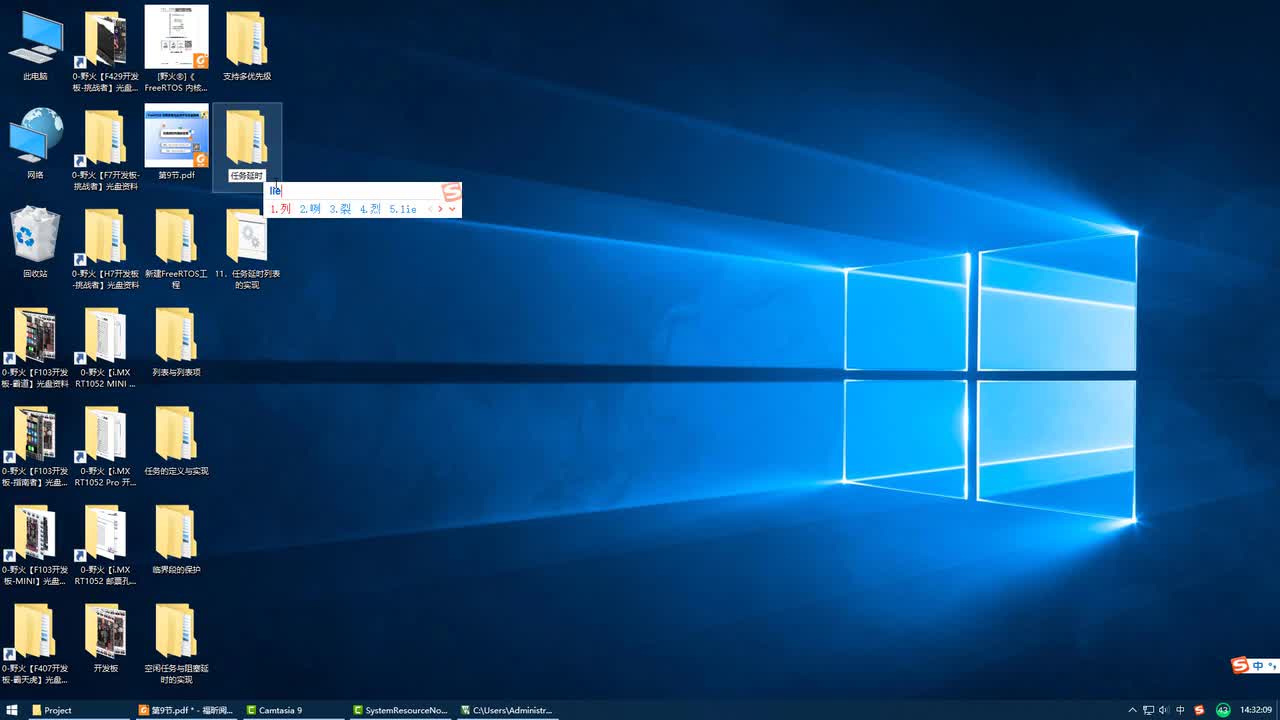Switch to the SystemResourceNo... taskbar window
This screenshot has width=1280, height=720.
coord(401,710)
